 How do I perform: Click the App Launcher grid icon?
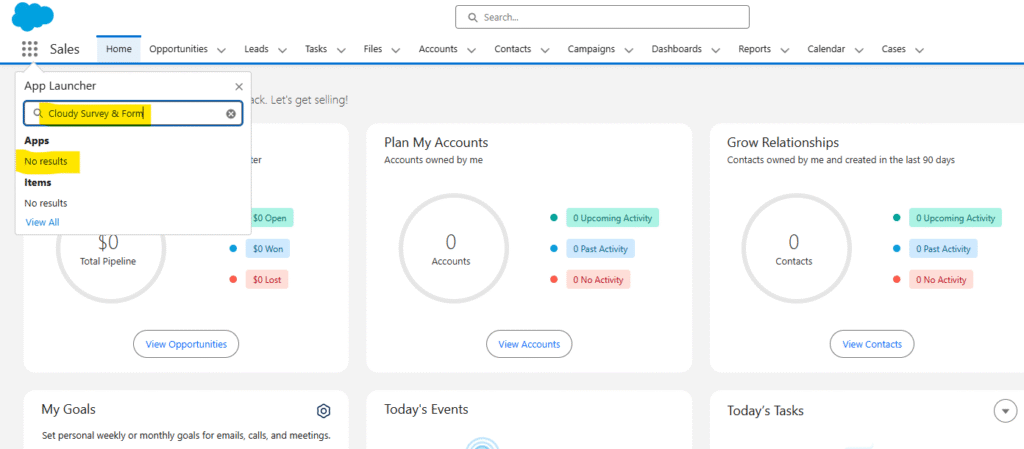(29, 49)
